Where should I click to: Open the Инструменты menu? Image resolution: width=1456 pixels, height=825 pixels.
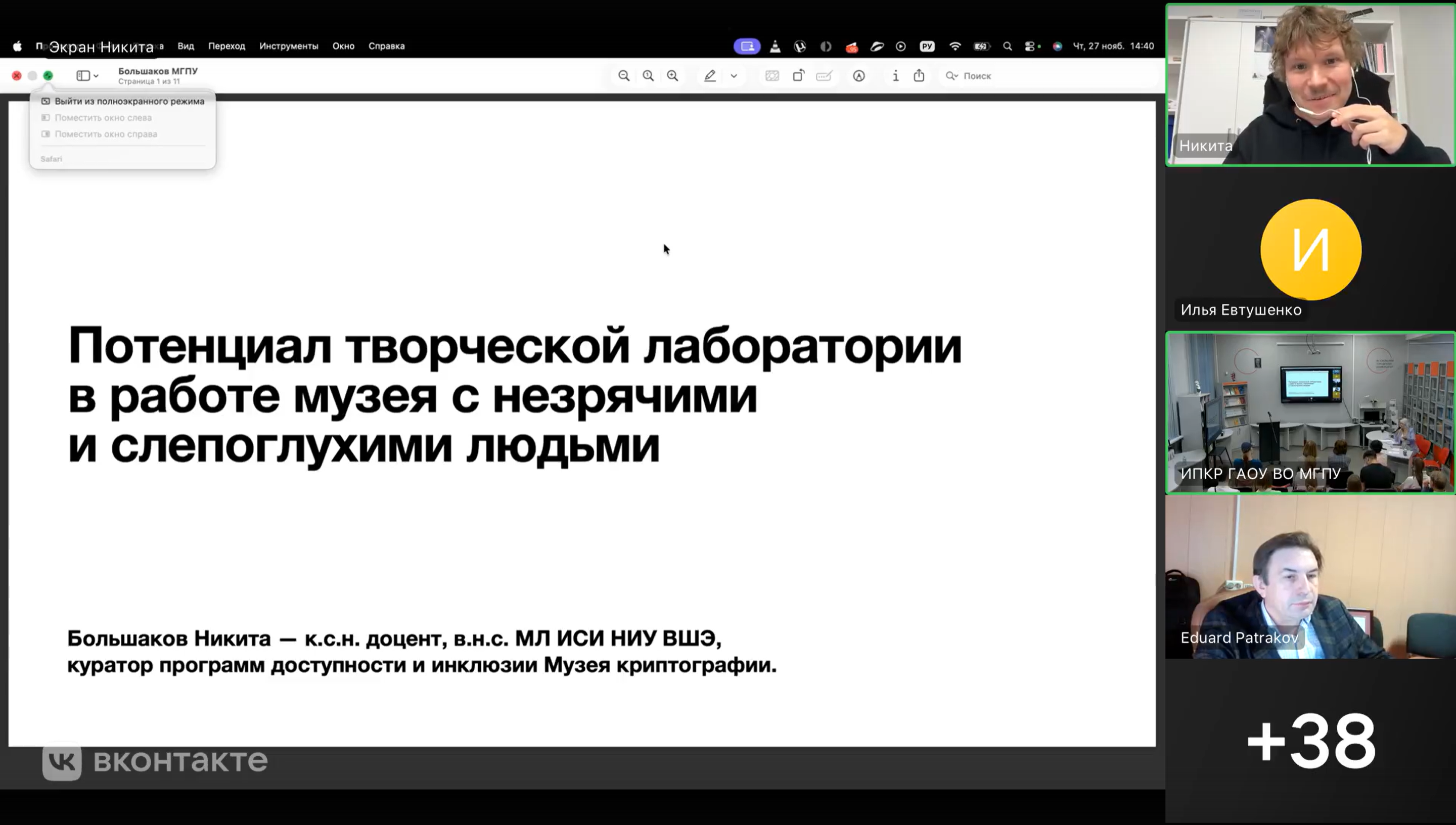click(289, 47)
